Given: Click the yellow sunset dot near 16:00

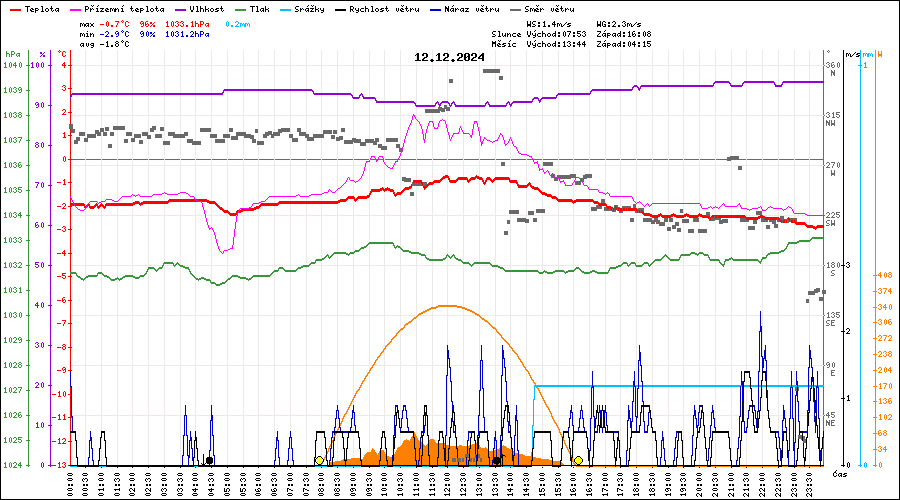Looking at the screenshot, I should 578,461.
